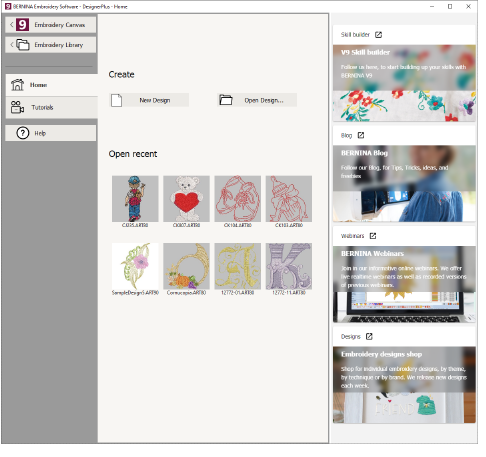Click the Blog external link icon
The image size is (486, 457).
361,135
